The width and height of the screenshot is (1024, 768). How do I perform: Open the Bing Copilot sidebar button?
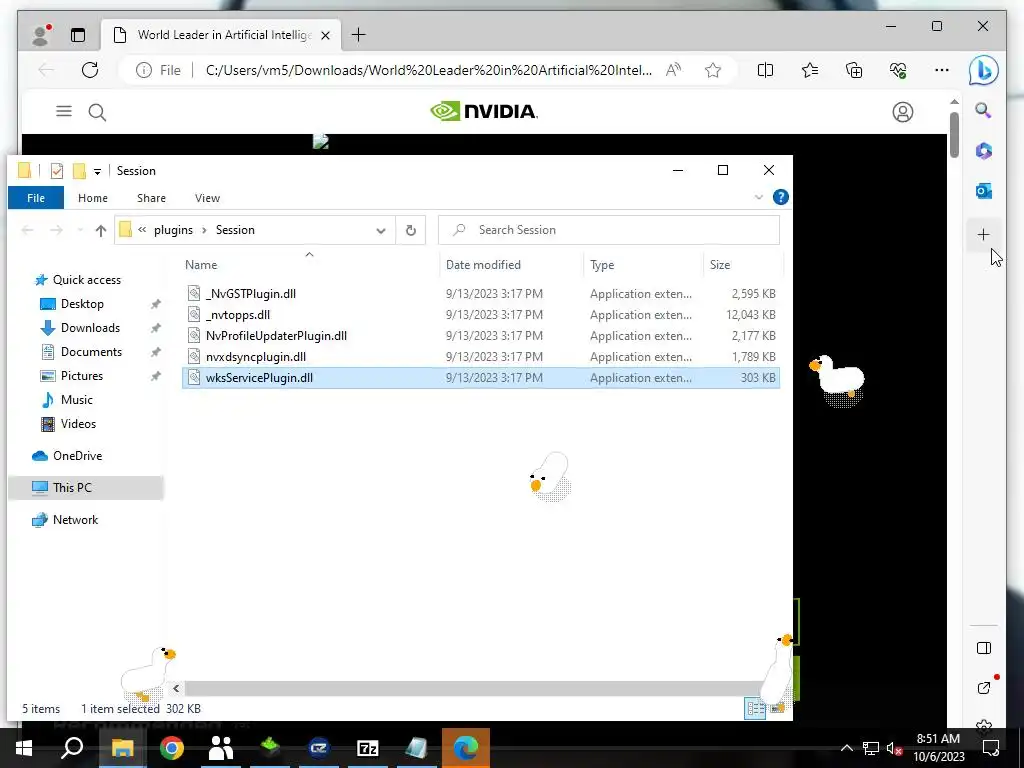pyautogui.click(x=983, y=70)
